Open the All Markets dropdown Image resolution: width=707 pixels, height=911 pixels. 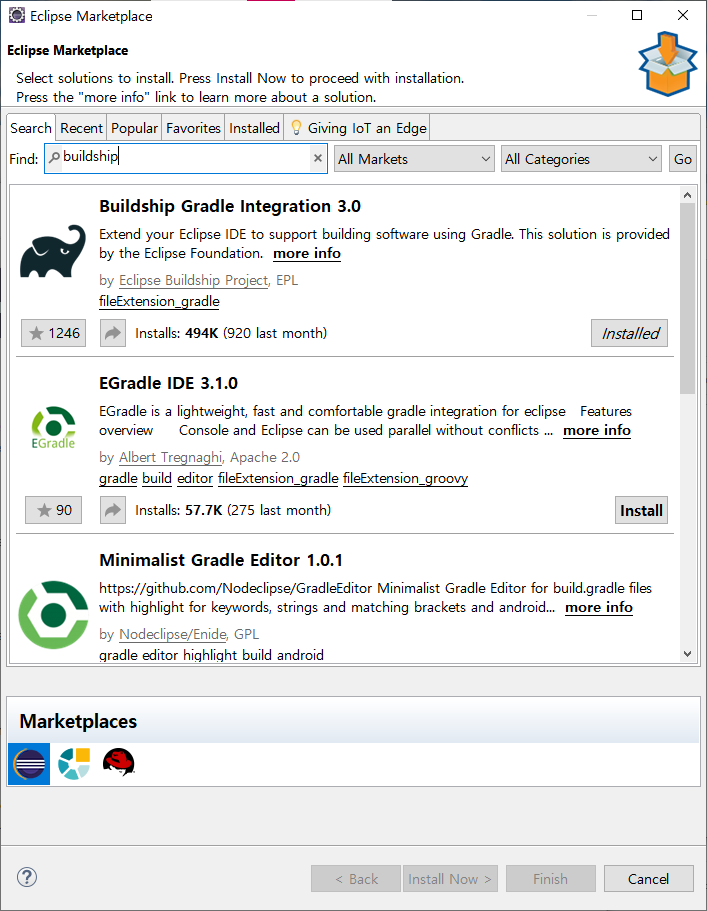[x=414, y=159]
